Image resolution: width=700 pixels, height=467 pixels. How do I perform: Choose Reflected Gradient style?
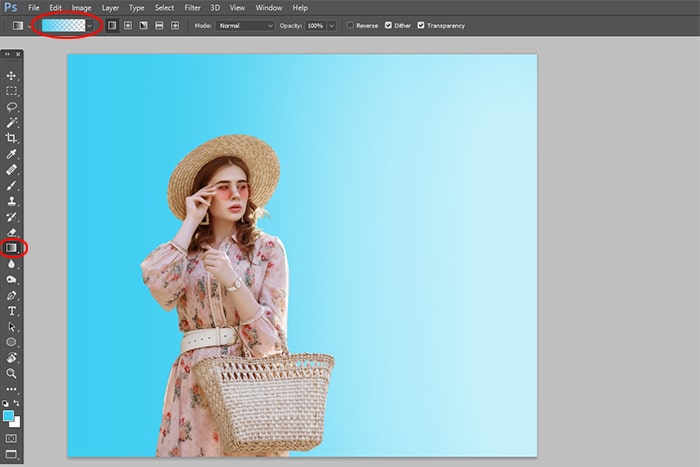click(159, 25)
